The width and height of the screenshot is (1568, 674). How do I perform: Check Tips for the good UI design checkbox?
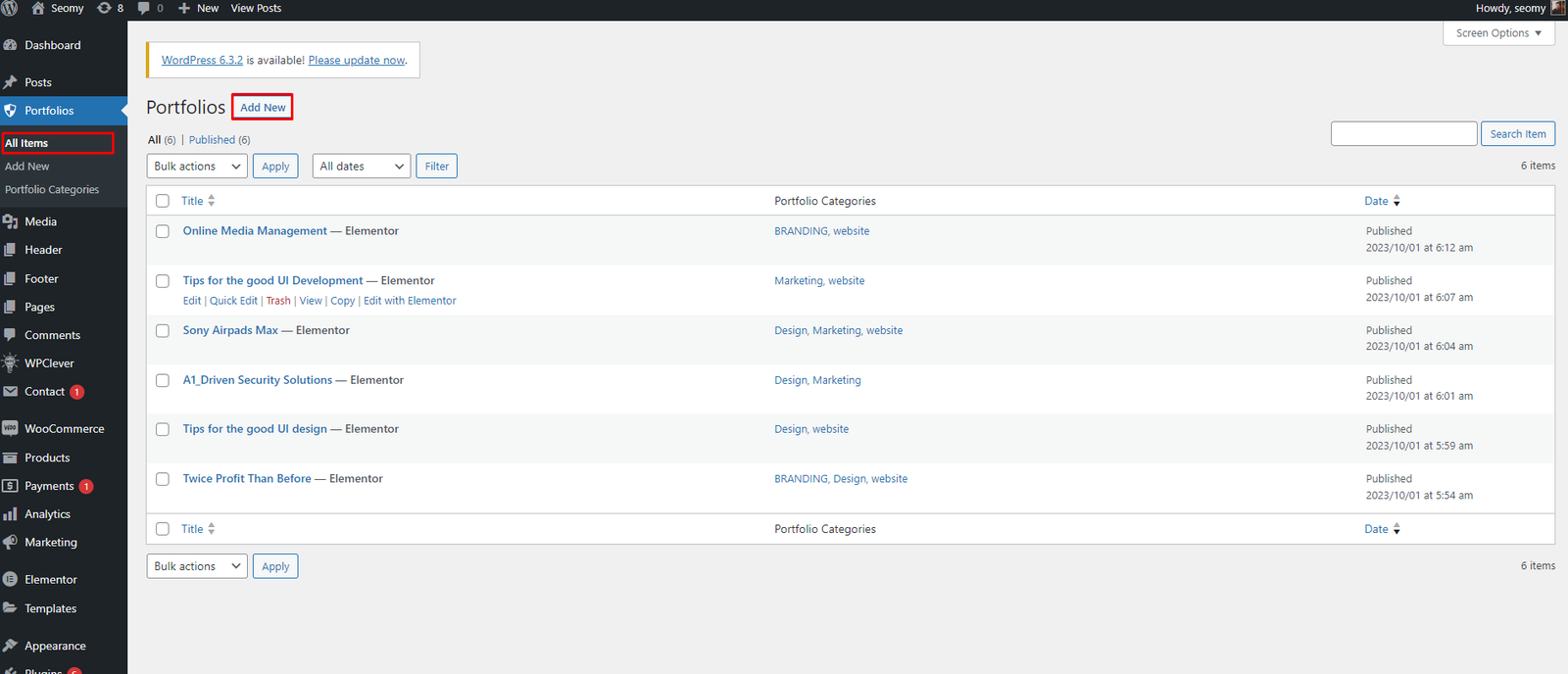[163, 429]
